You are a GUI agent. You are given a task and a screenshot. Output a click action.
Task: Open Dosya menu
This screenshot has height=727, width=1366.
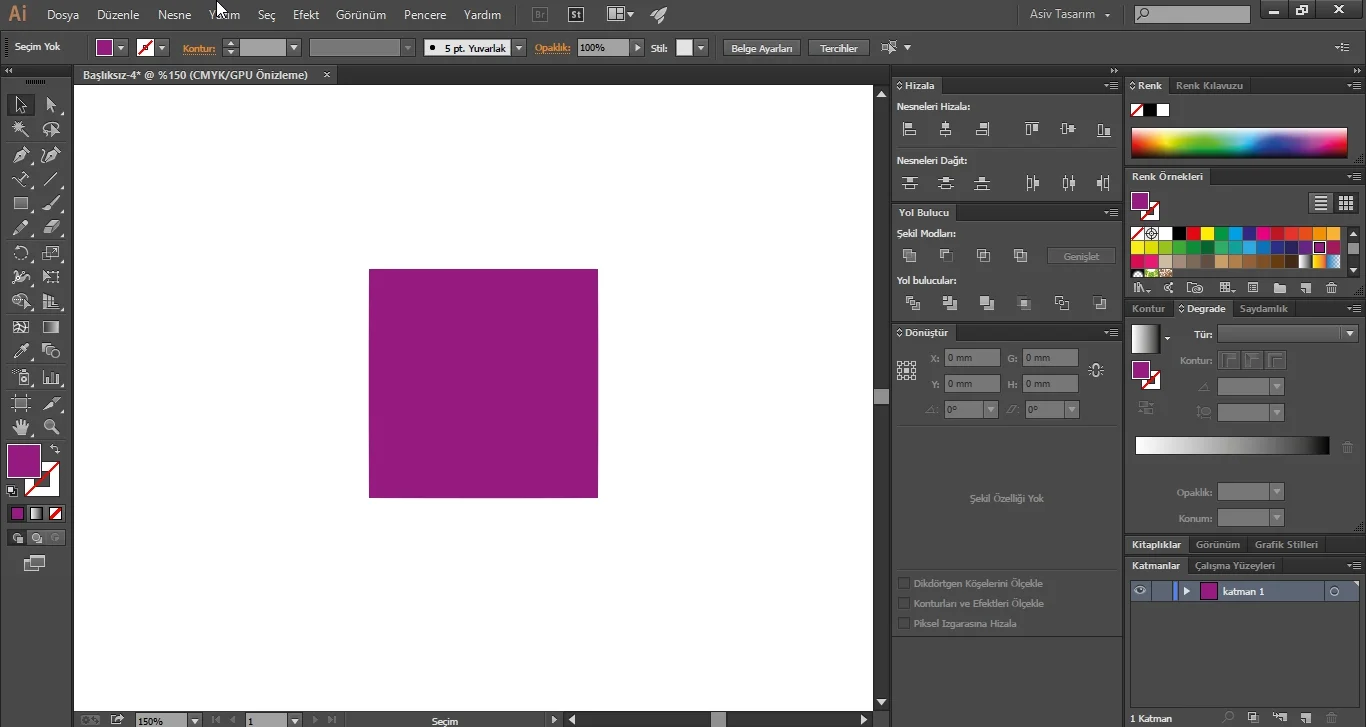(63, 15)
